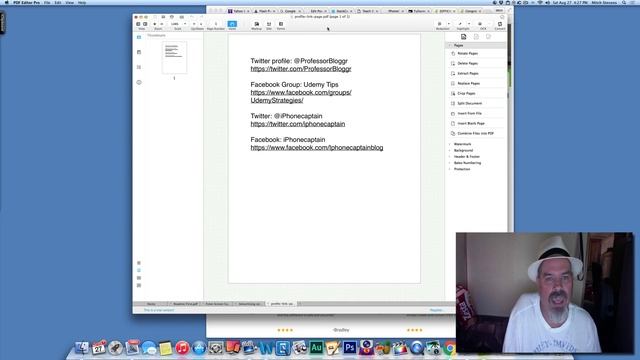Open the twitter.com/ProfessorBloggr link
Image resolution: width=640 pixels, height=360 pixels.
(301, 69)
